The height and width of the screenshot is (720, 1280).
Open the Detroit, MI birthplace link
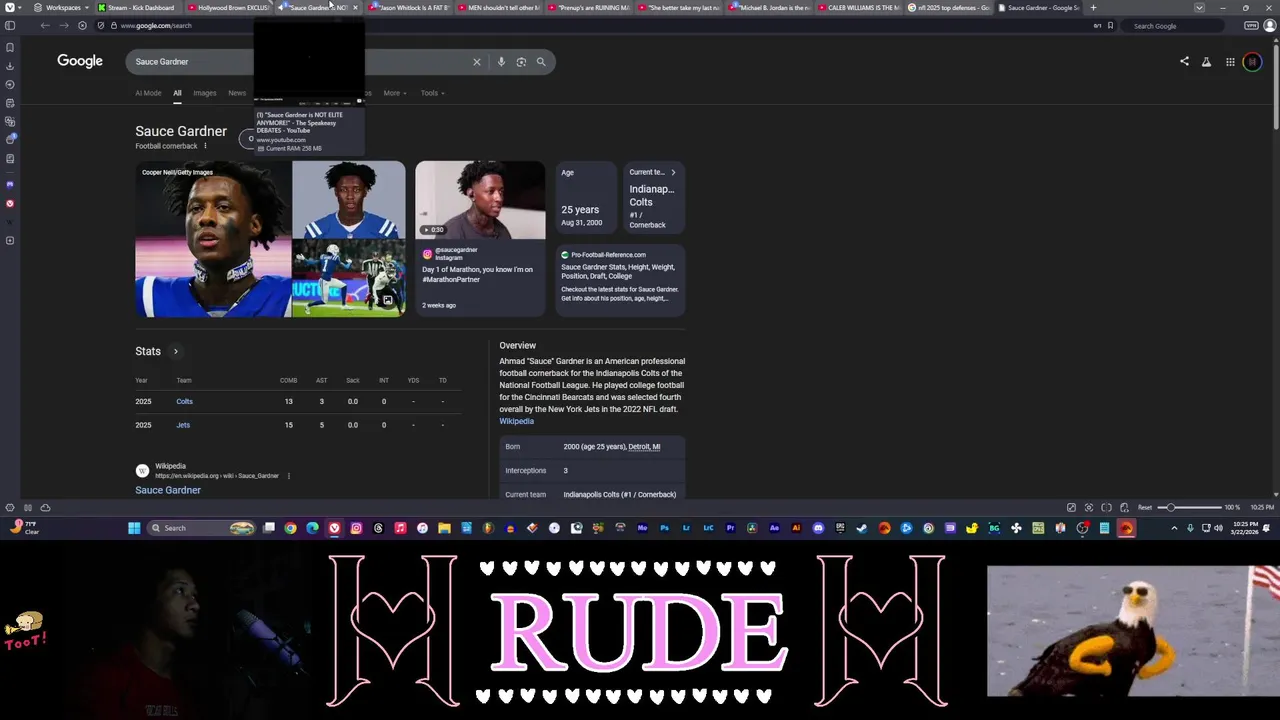(x=644, y=447)
